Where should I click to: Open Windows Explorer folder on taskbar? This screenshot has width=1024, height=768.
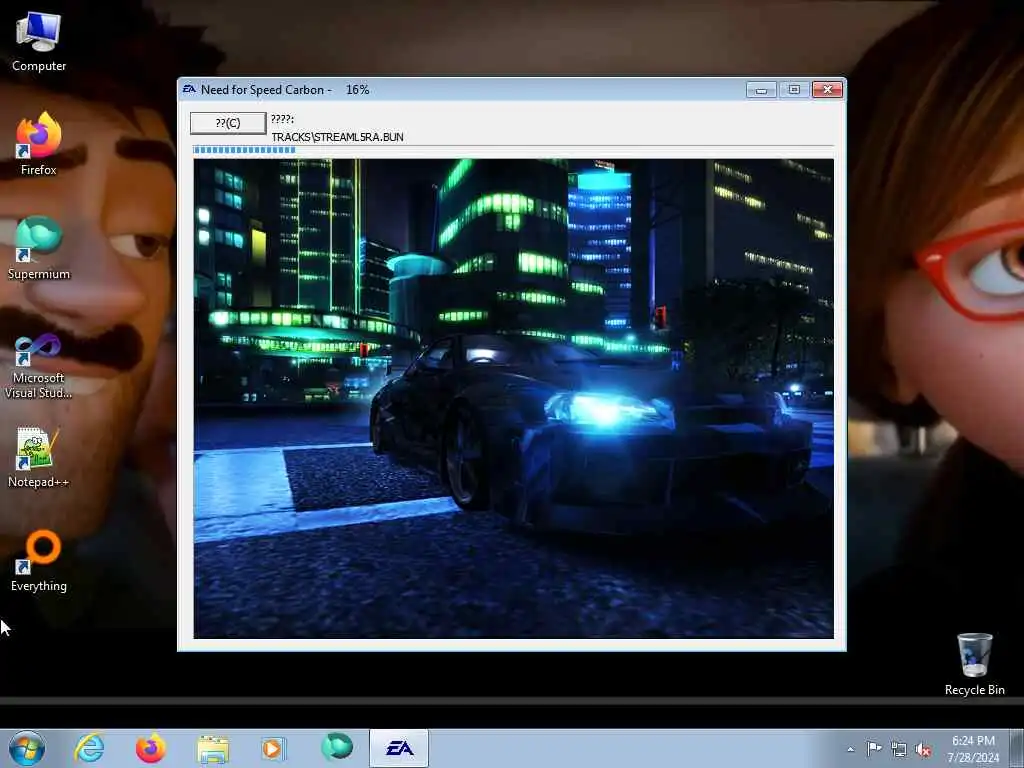point(213,749)
